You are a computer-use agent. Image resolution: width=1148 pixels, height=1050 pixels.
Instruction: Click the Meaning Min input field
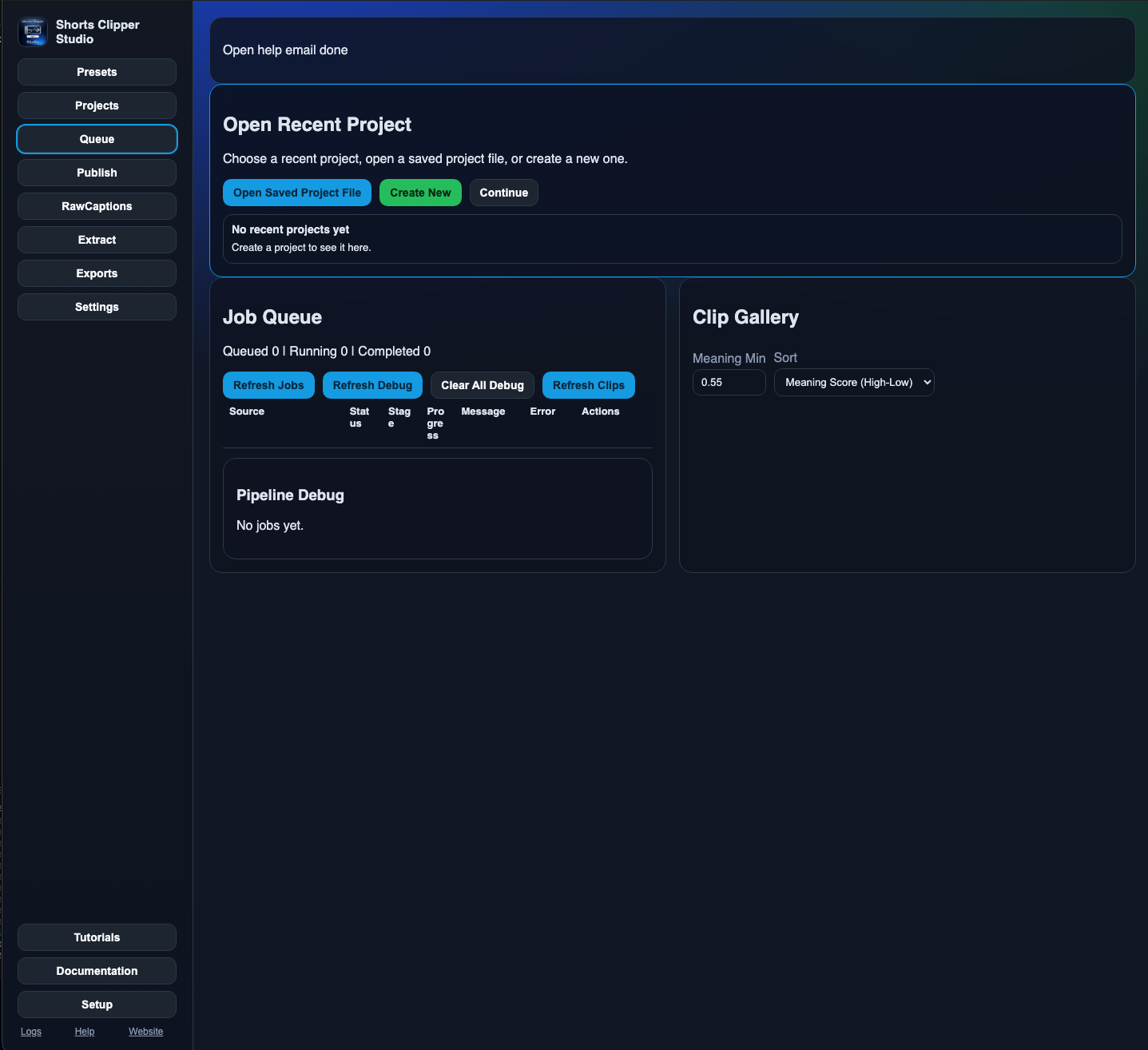729,382
